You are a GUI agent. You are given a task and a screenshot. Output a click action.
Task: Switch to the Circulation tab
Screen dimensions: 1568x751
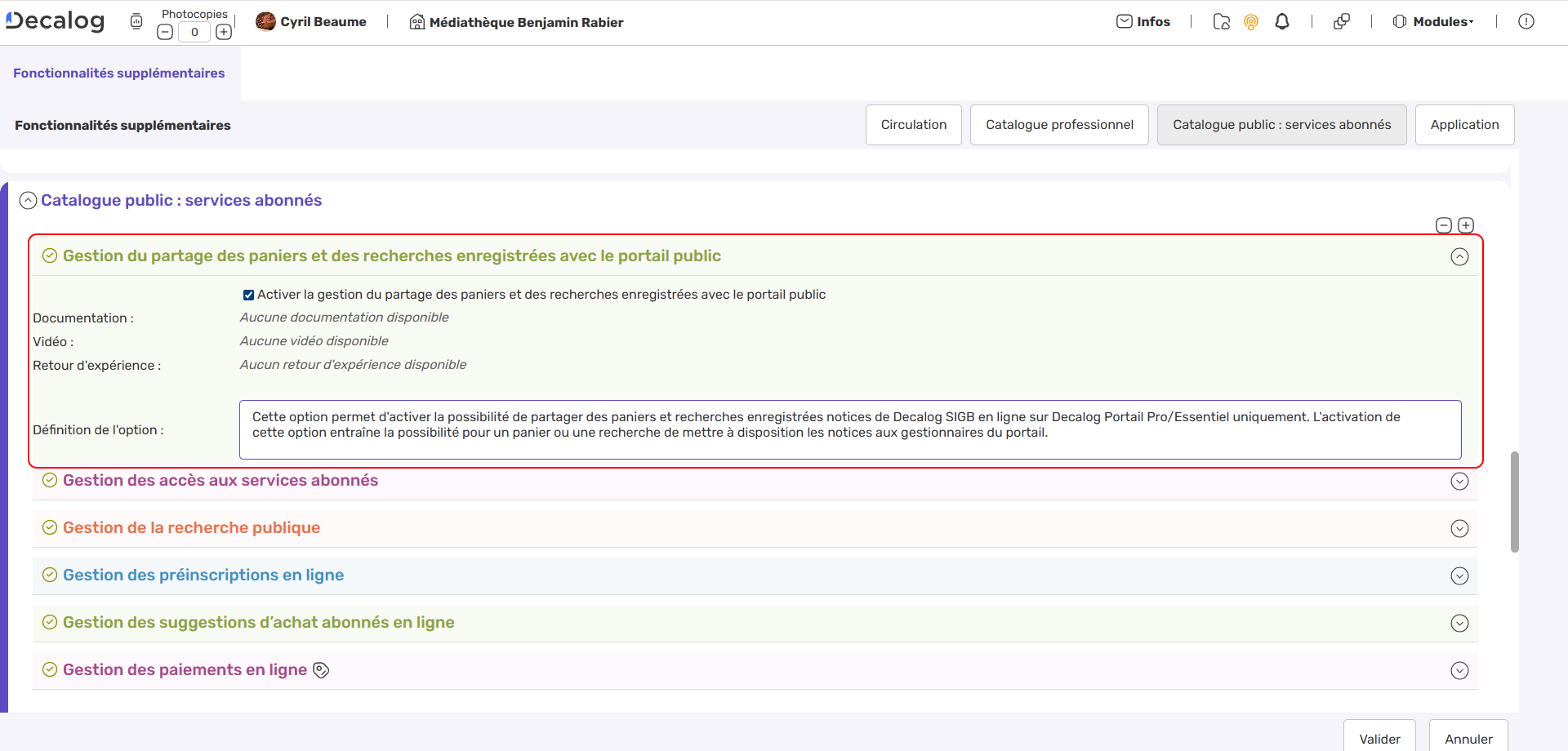913,124
